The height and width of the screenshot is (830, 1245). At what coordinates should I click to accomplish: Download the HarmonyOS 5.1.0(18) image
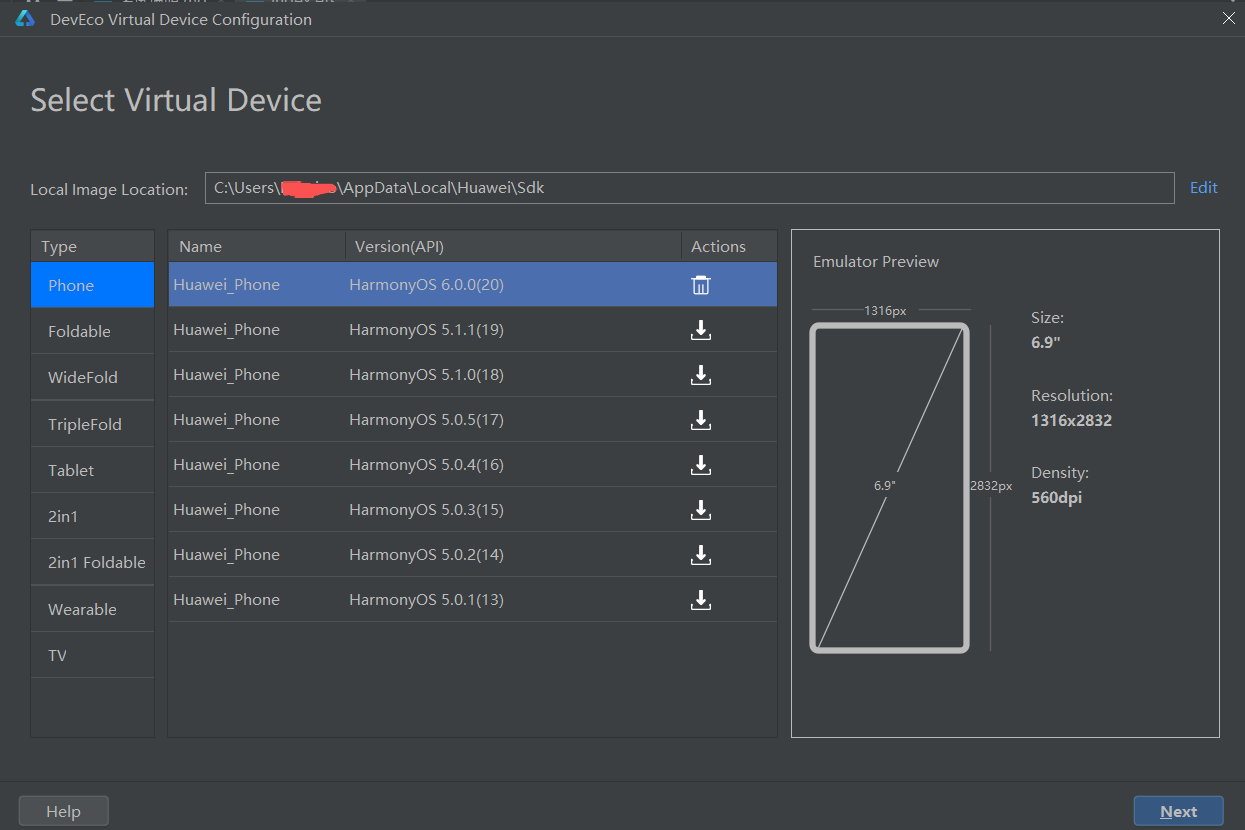pyautogui.click(x=701, y=375)
